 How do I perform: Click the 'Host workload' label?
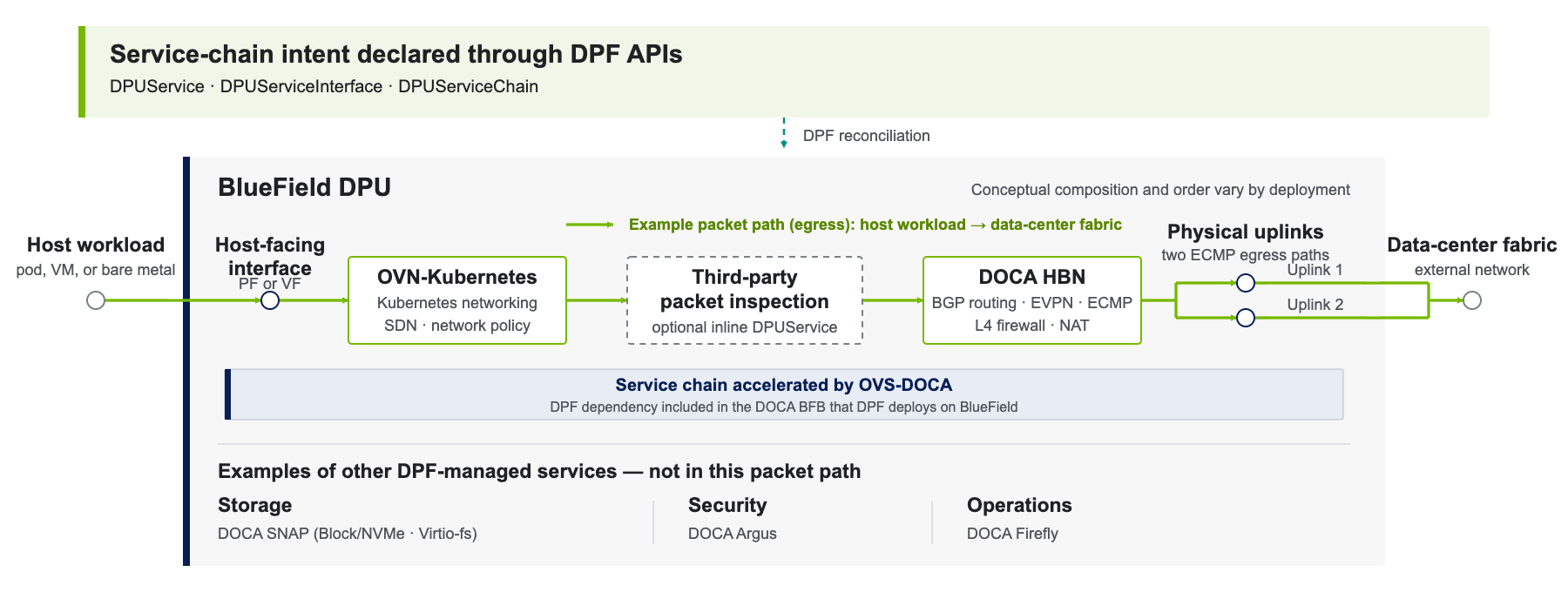[96, 245]
